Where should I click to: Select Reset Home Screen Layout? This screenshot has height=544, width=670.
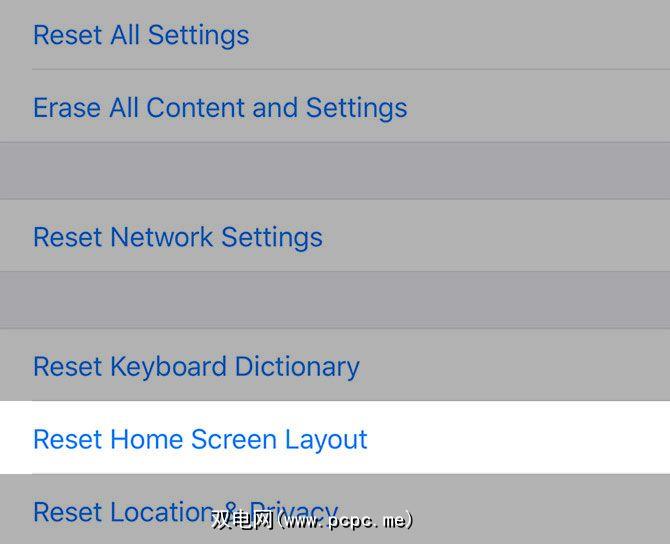pos(200,439)
